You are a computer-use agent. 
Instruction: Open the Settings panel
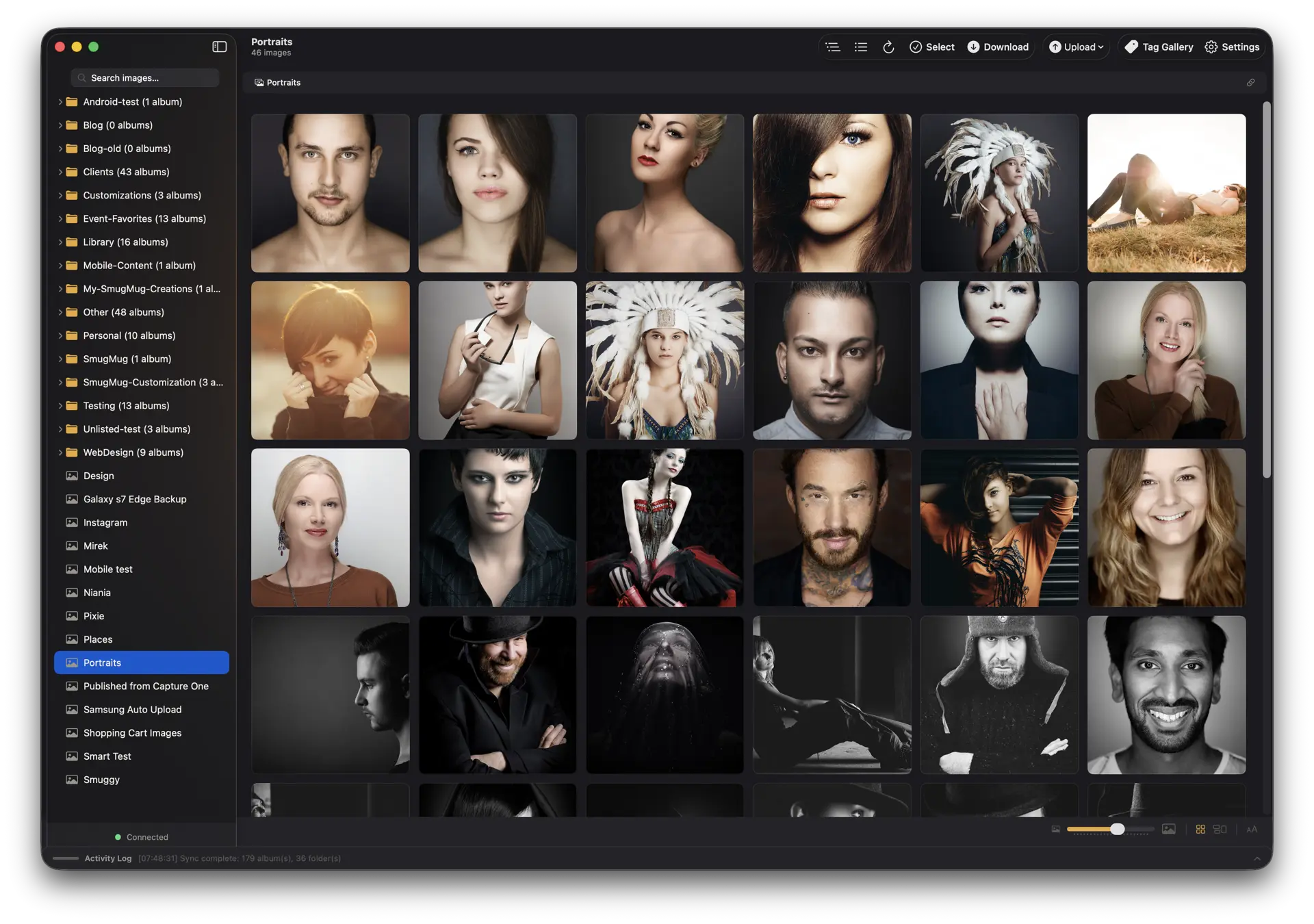[1232, 47]
